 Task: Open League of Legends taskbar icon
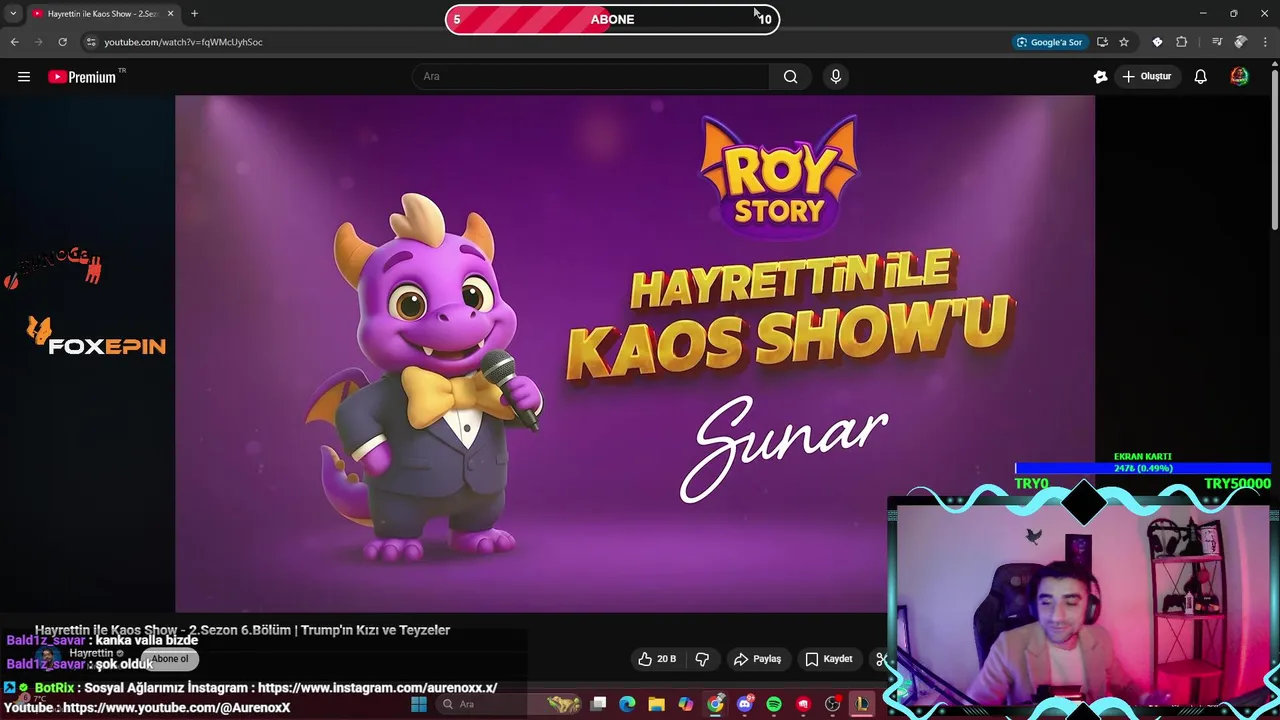pos(861,704)
